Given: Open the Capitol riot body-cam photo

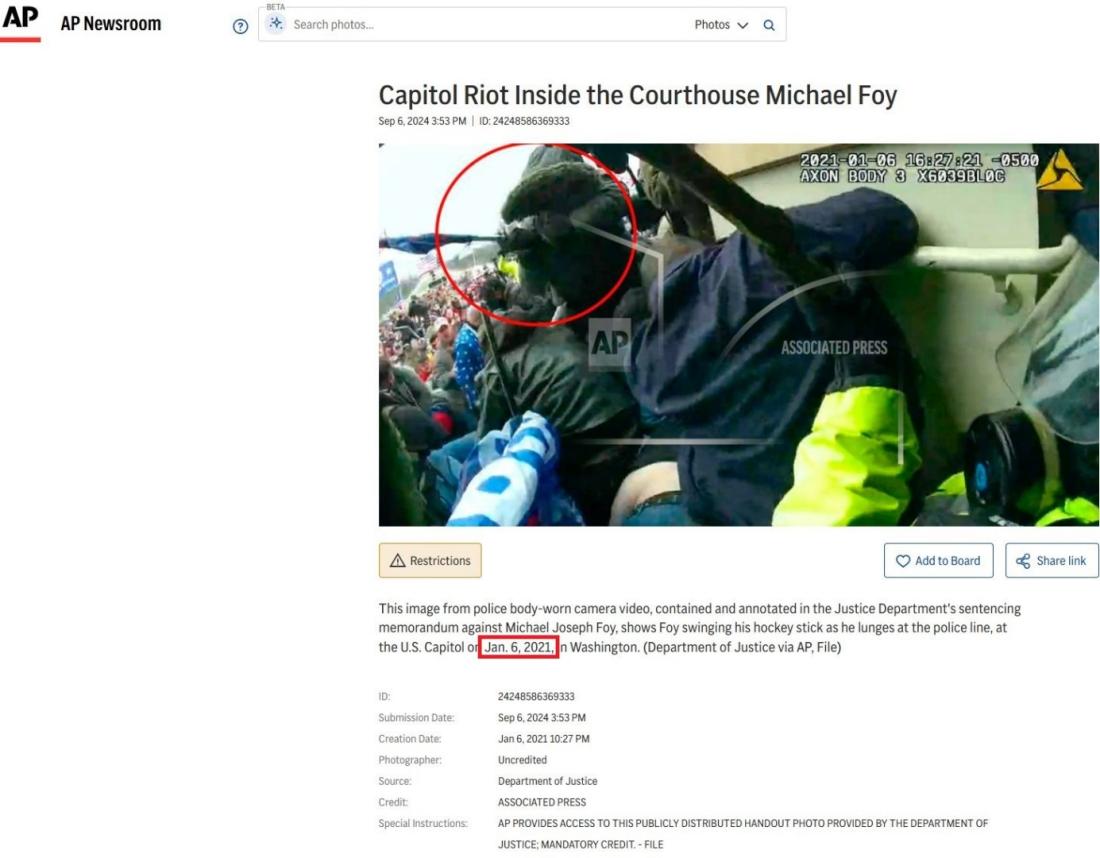Looking at the screenshot, I should 739,335.
